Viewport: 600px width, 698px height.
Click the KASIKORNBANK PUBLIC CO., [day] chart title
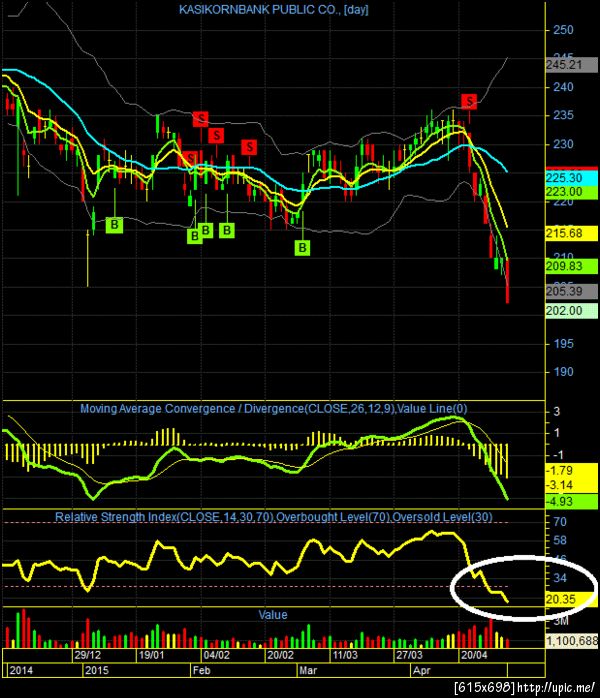(x=273, y=9)
